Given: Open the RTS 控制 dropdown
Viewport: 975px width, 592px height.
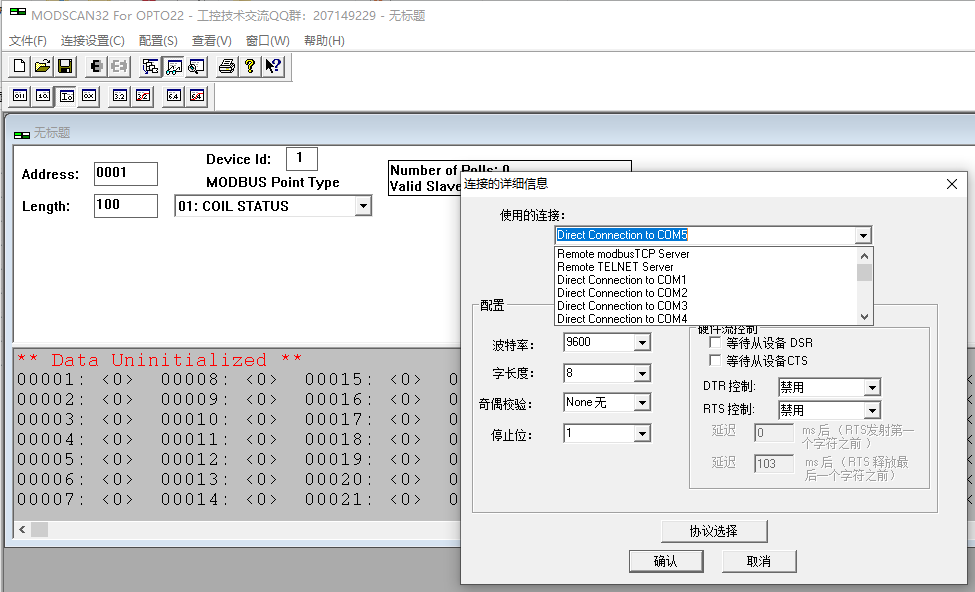Looking at the screenshot, I should [872, 410].
